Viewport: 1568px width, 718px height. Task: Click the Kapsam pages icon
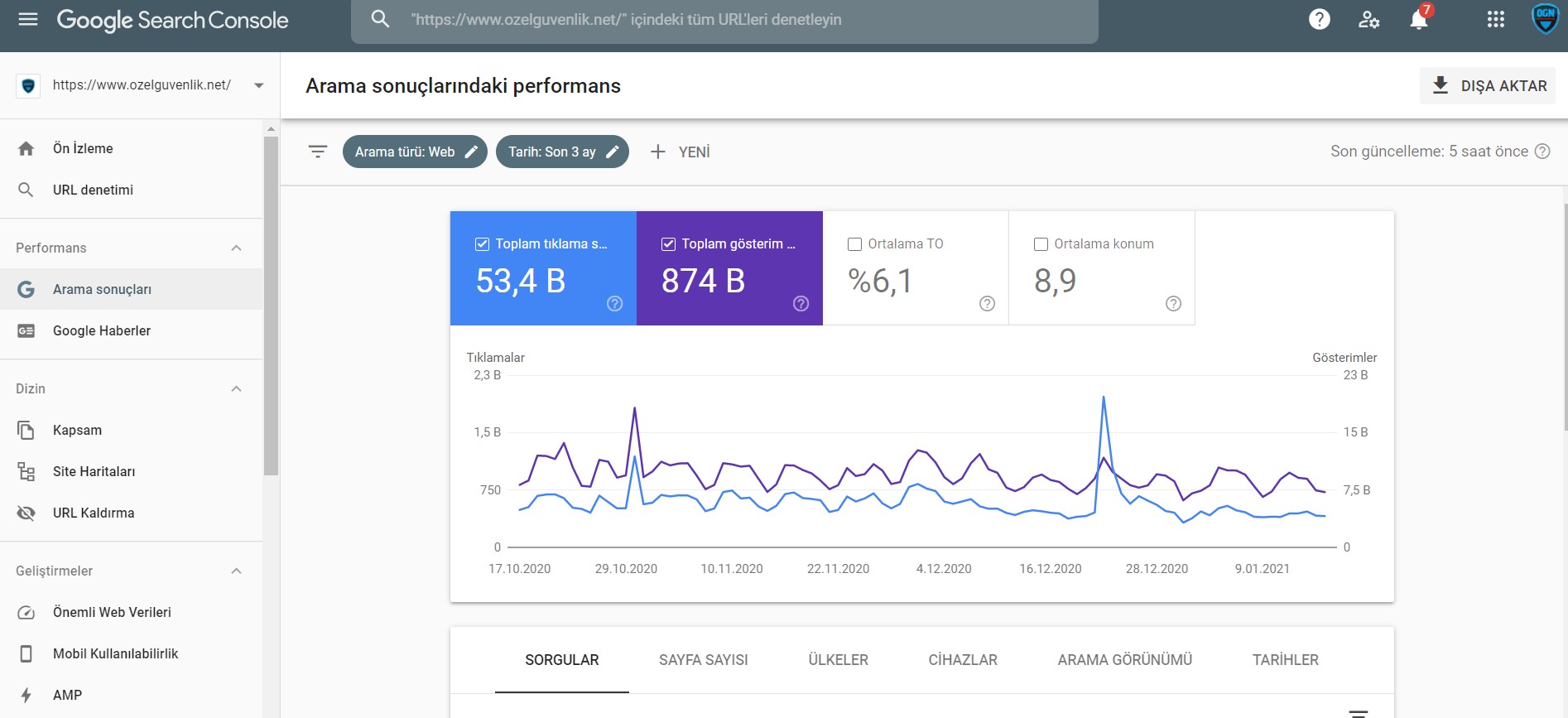point(26,430)
